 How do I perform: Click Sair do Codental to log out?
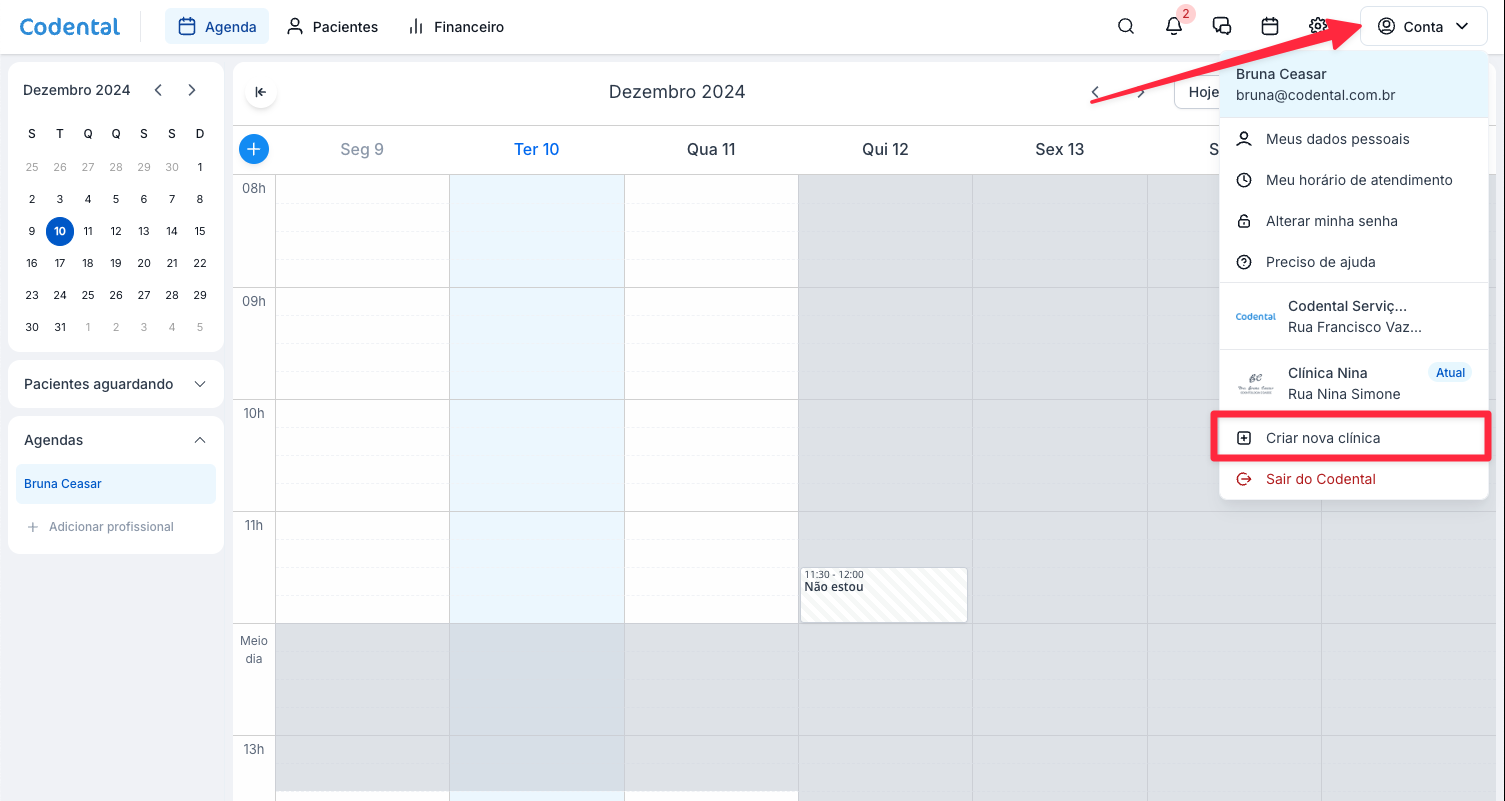(1320, 479)
